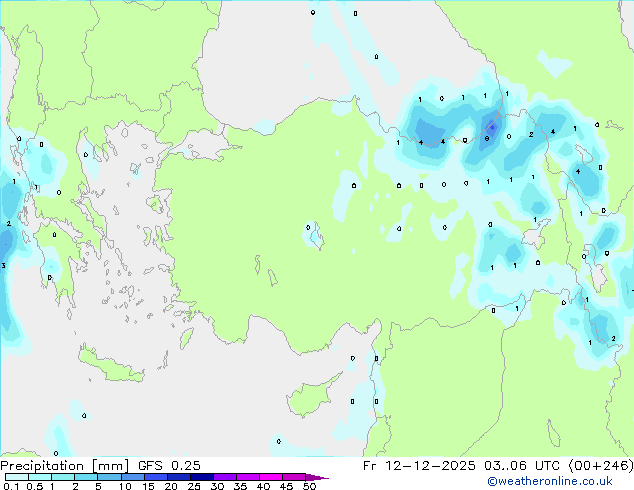This screenshot has height=490, width=634.
Task: Click the '50' legend scale label
Action: [x=309, y=486]
